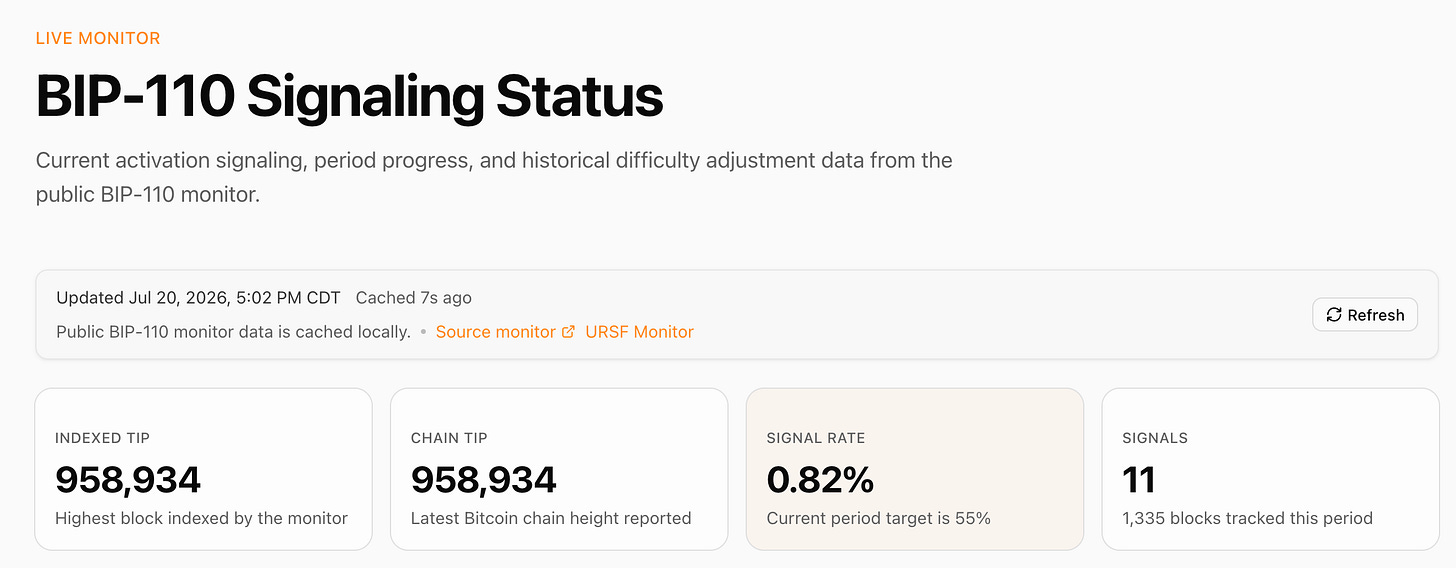Select the INDEXED TIP card label
The height and width of the screenshot is (568, 1456).
pyautogui.click(x=103, y=438)
